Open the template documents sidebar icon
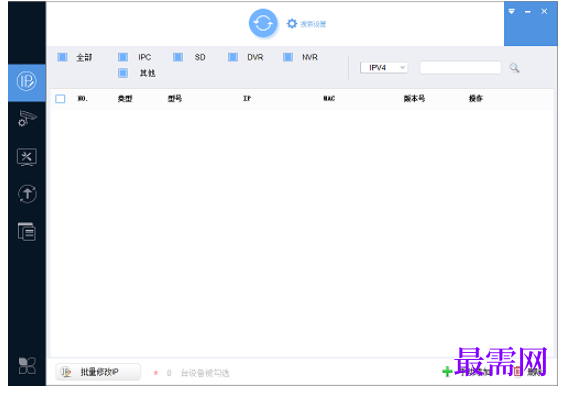The height and width of the screenshot is (393, 566). click(x=27, y=232)
